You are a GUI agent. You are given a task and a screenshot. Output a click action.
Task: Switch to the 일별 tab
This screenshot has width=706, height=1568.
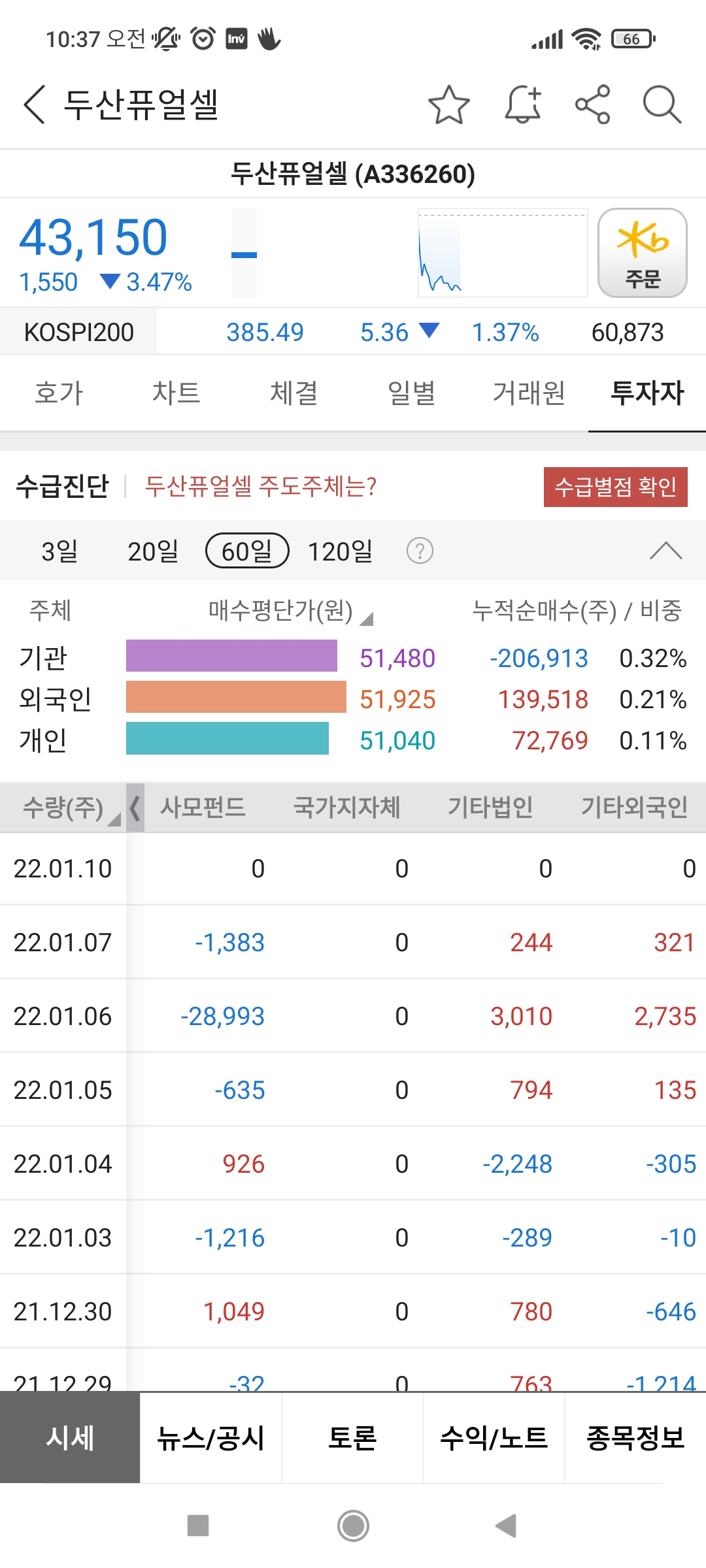click(411, 393)
